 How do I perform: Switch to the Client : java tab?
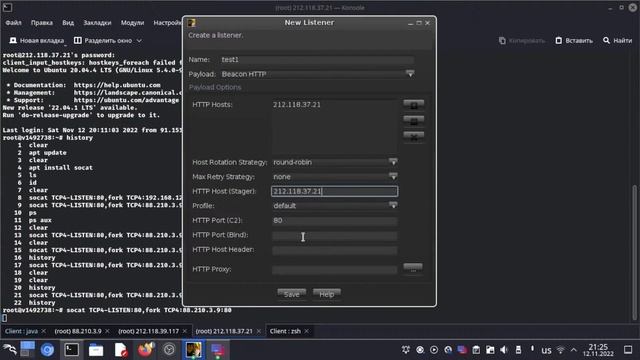(21, 331)
